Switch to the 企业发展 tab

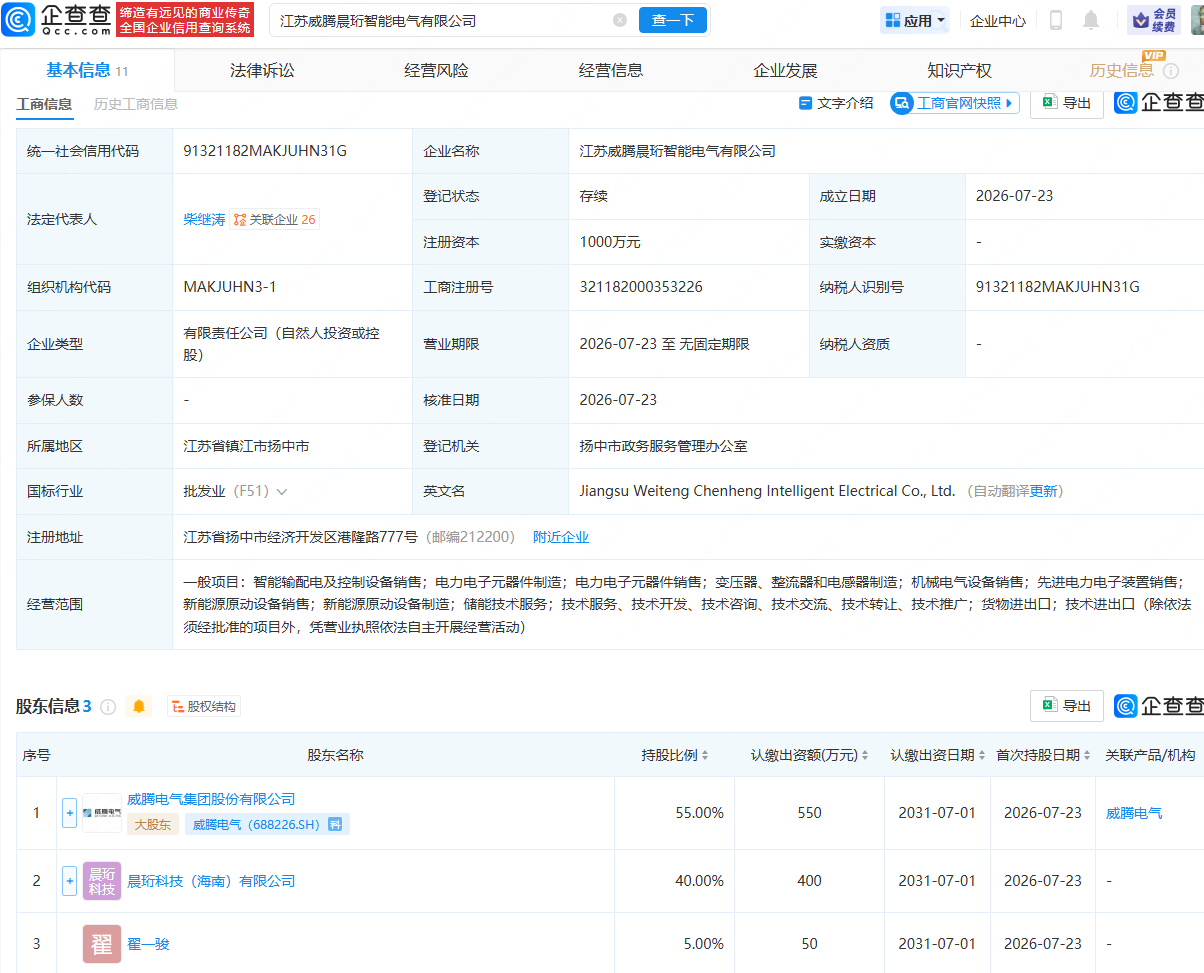coord(785,70)
